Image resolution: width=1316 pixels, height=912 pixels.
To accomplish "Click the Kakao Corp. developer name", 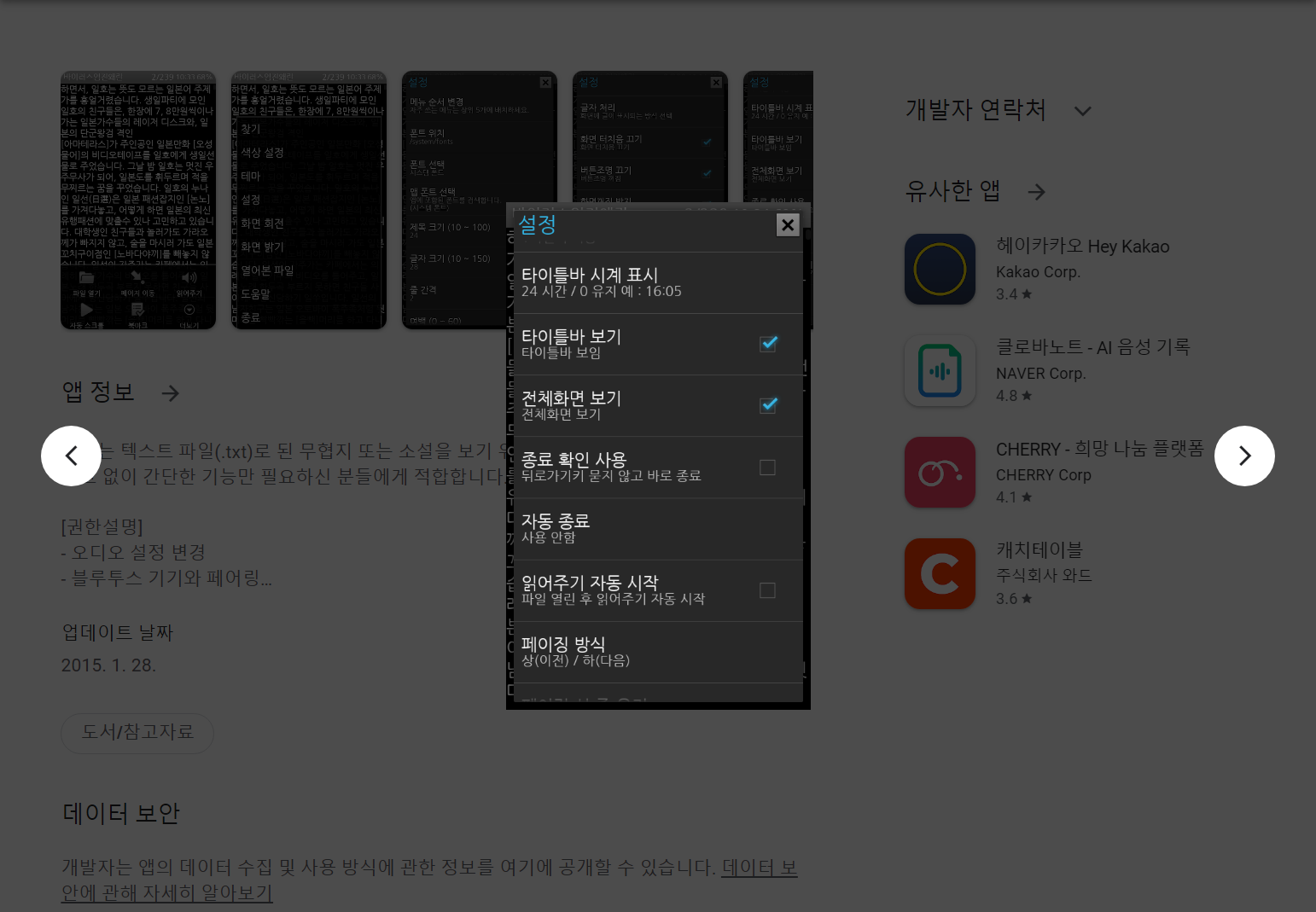I will [1038, 272].
